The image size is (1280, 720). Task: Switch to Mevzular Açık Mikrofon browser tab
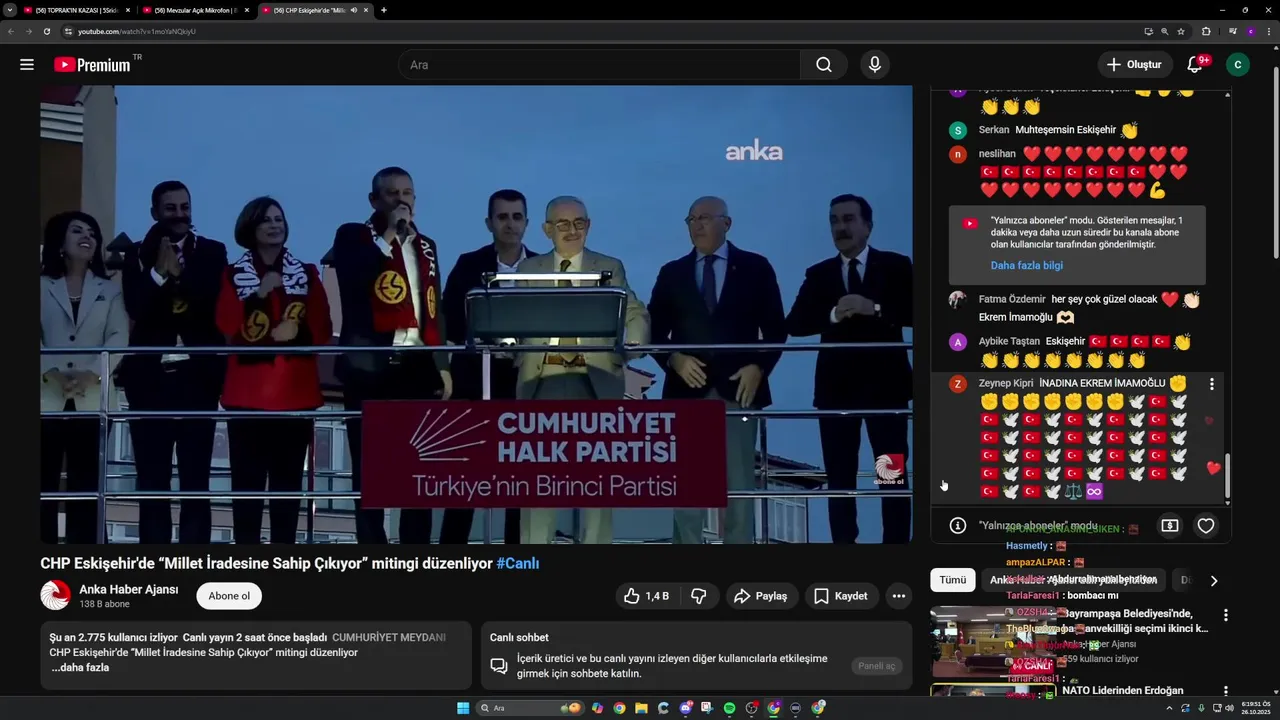click(195, 10)
